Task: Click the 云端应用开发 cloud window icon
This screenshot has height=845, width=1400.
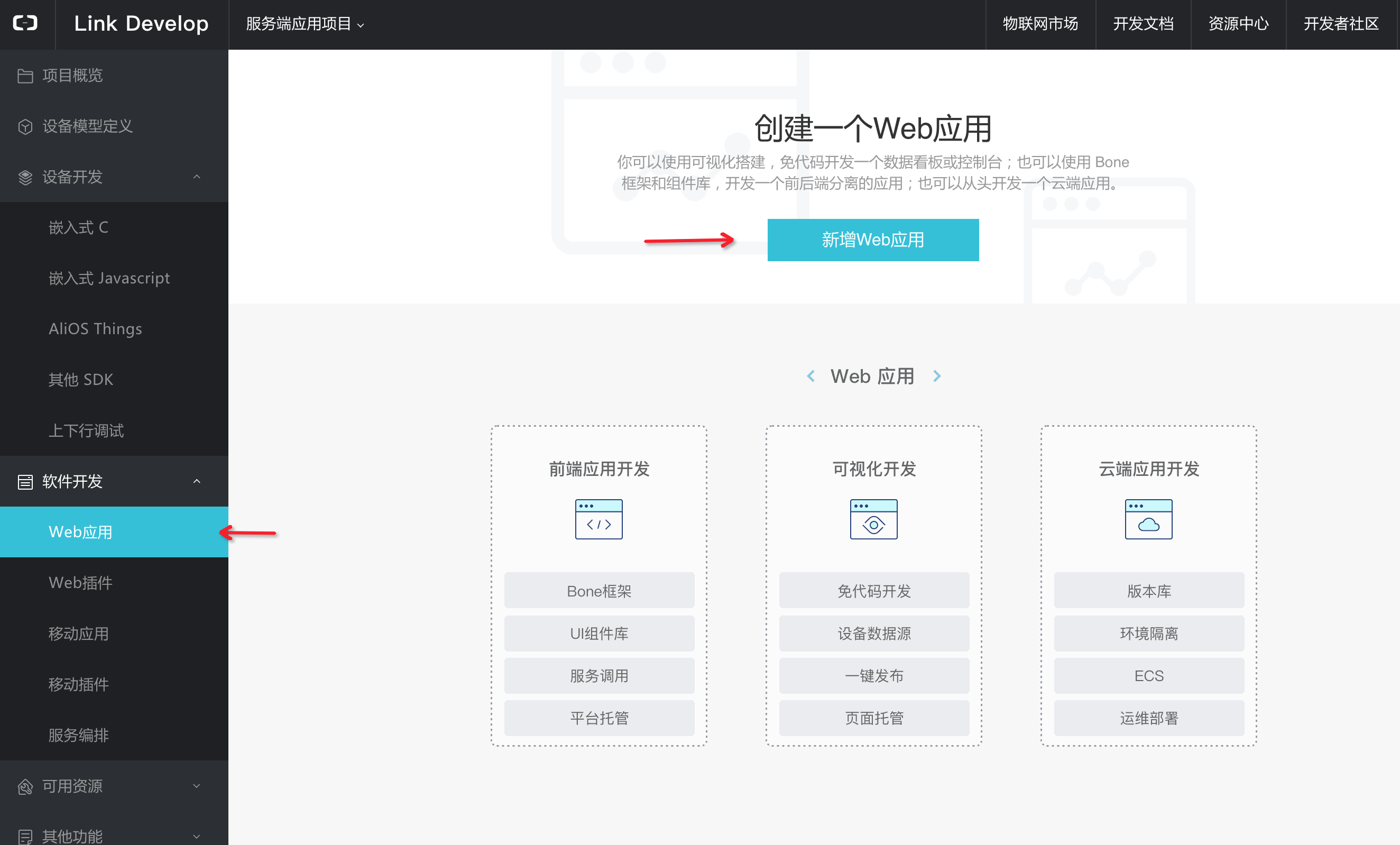Action: (1148, 519)
